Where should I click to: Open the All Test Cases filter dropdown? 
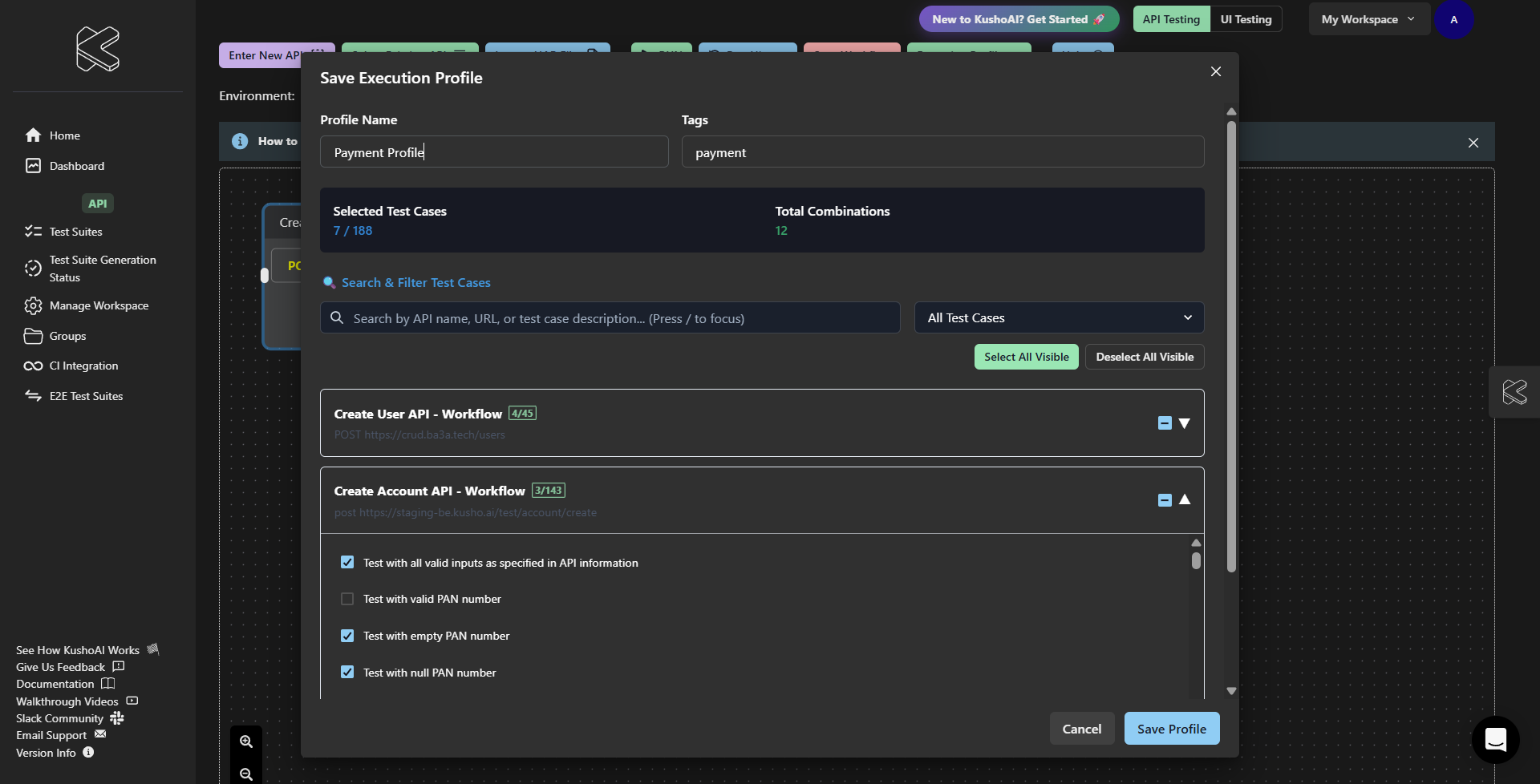click(x=1058, y=318)
